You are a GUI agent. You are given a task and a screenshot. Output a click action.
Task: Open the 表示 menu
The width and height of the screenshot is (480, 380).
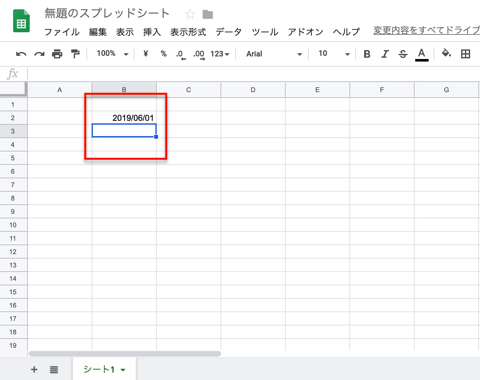[x=125, y=32]
